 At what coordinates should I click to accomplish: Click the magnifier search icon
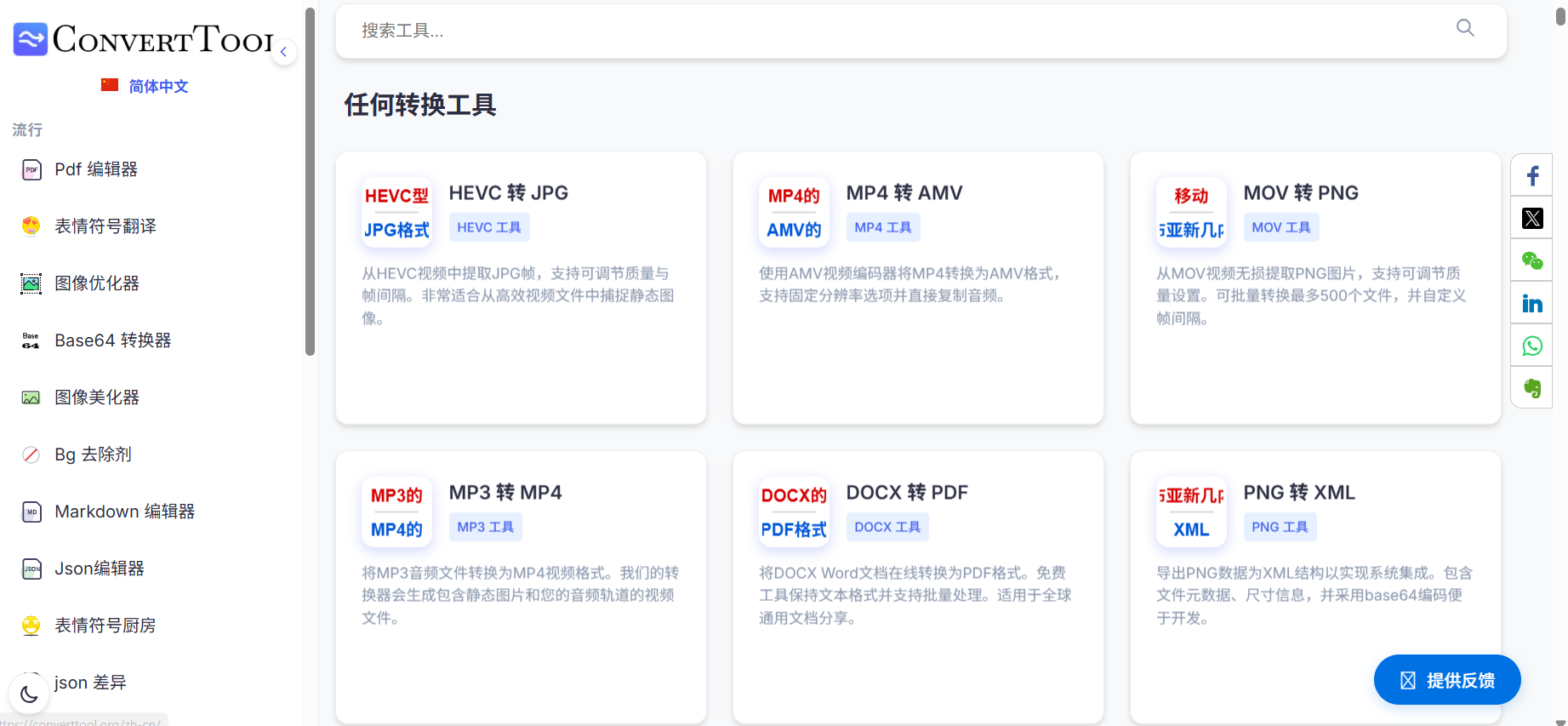pyautogui.click(x=1465, y=28)
